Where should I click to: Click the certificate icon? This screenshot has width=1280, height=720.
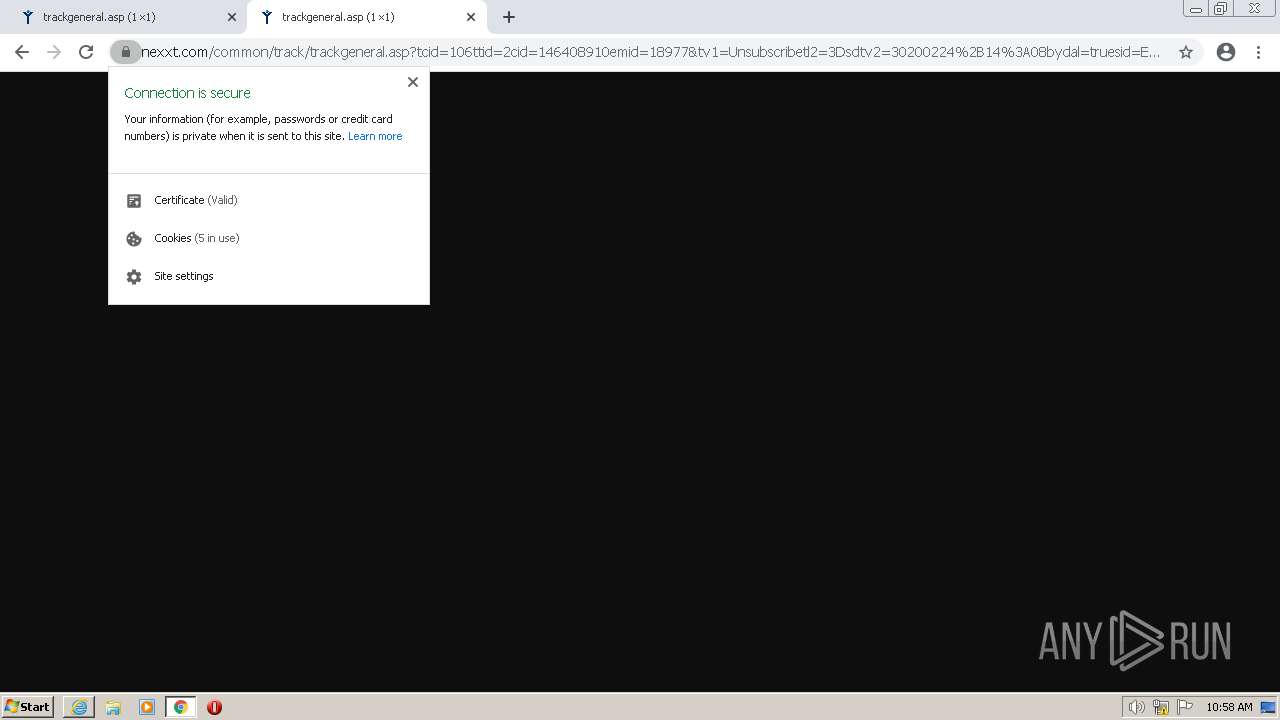tap(134, 201)
